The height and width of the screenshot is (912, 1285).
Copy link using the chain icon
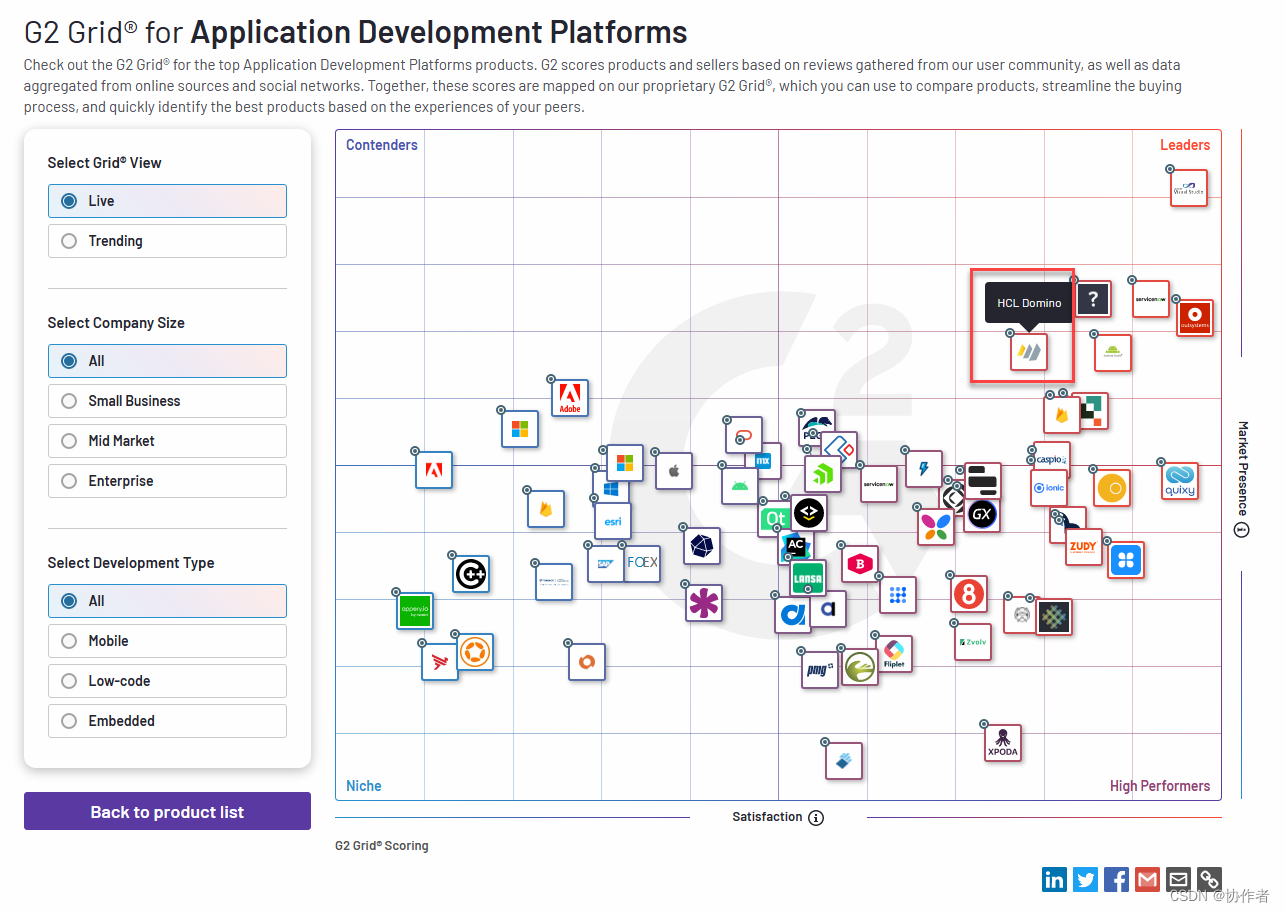[x=1209, y=879]
